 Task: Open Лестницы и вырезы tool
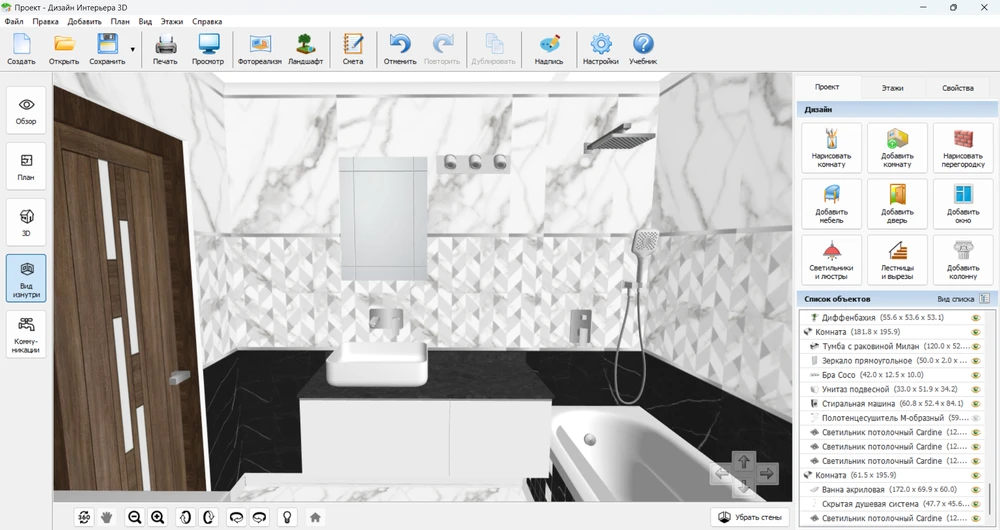pyautogui.click(x=897, y=260)
